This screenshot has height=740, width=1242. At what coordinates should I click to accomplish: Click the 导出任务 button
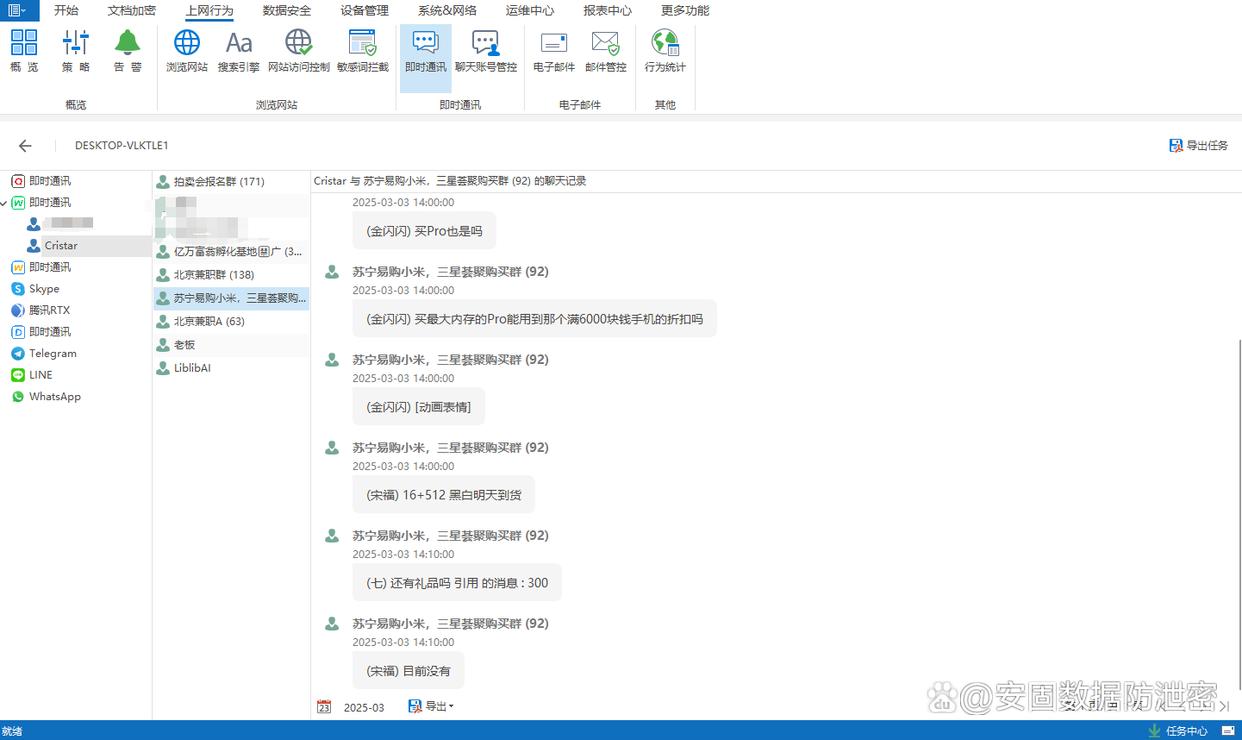(x=1198, y=146)
